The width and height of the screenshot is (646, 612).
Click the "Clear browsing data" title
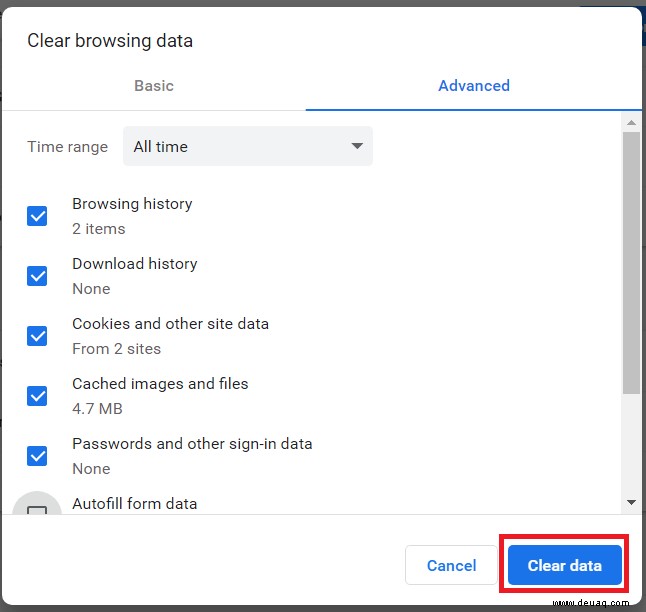pos(110,41)
